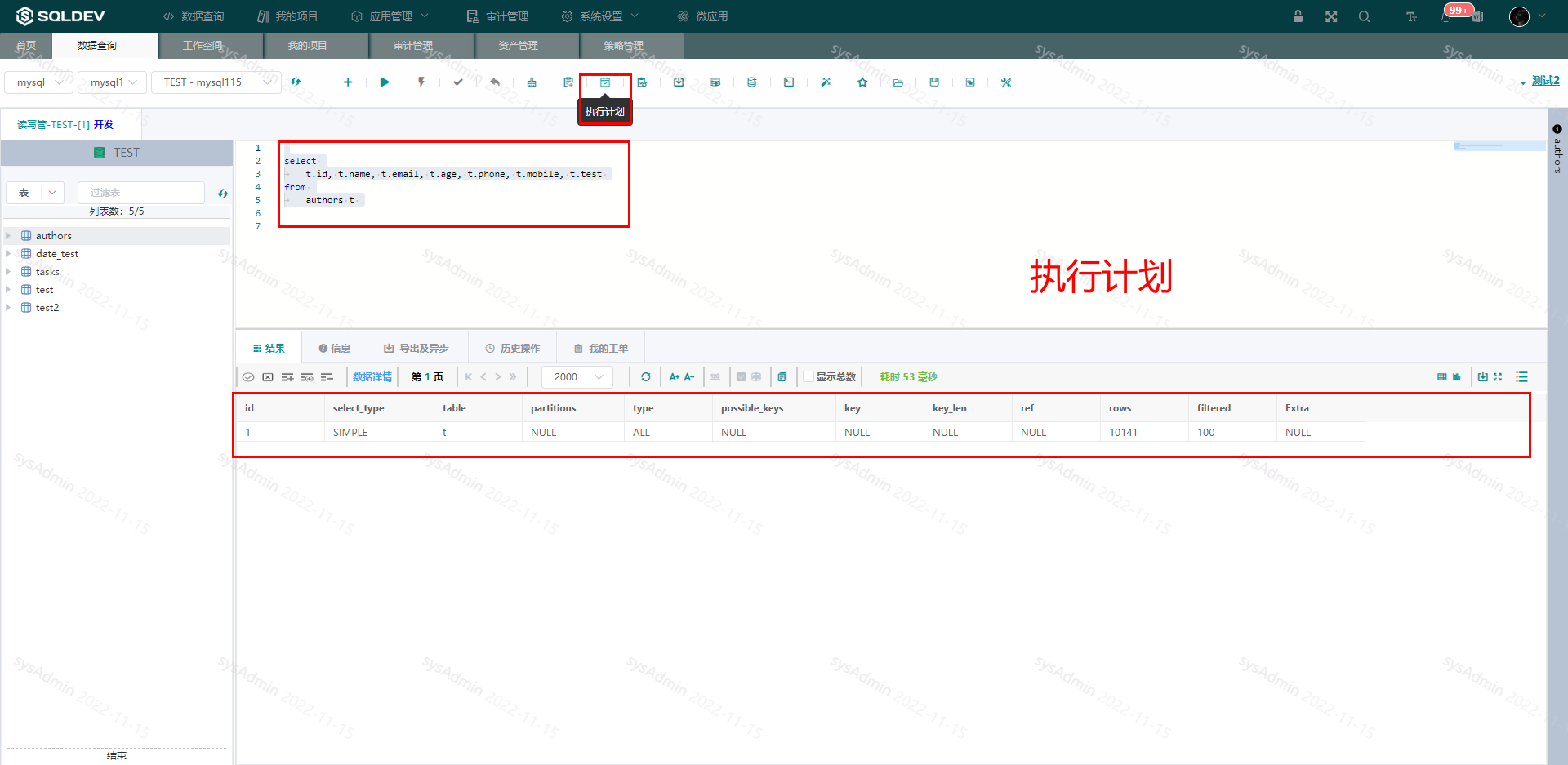The image size is (1568, 765).
Task: Maximize the result panel
Action: (1498, 377)
